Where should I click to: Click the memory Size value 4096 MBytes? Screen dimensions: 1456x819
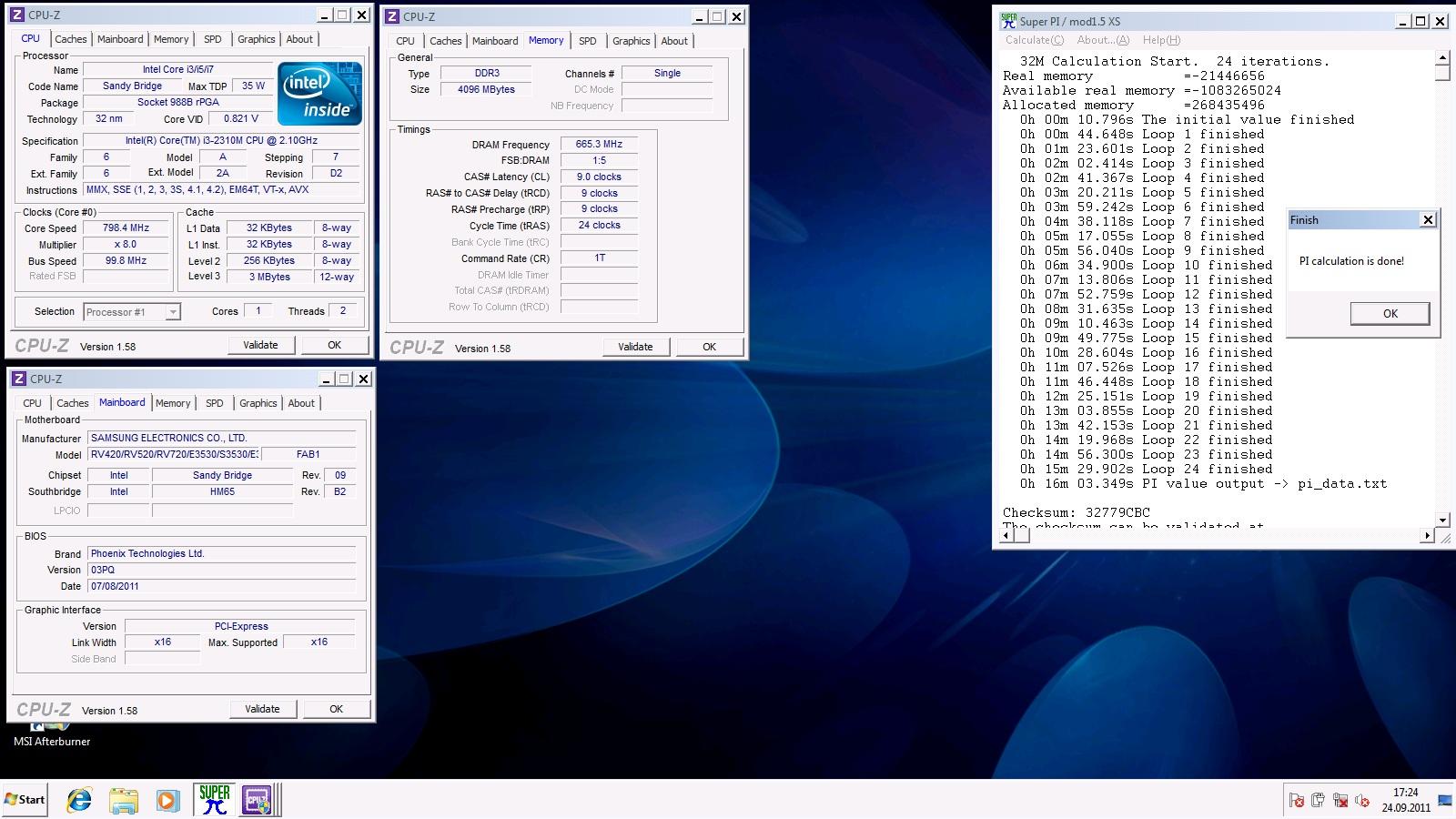486,89
